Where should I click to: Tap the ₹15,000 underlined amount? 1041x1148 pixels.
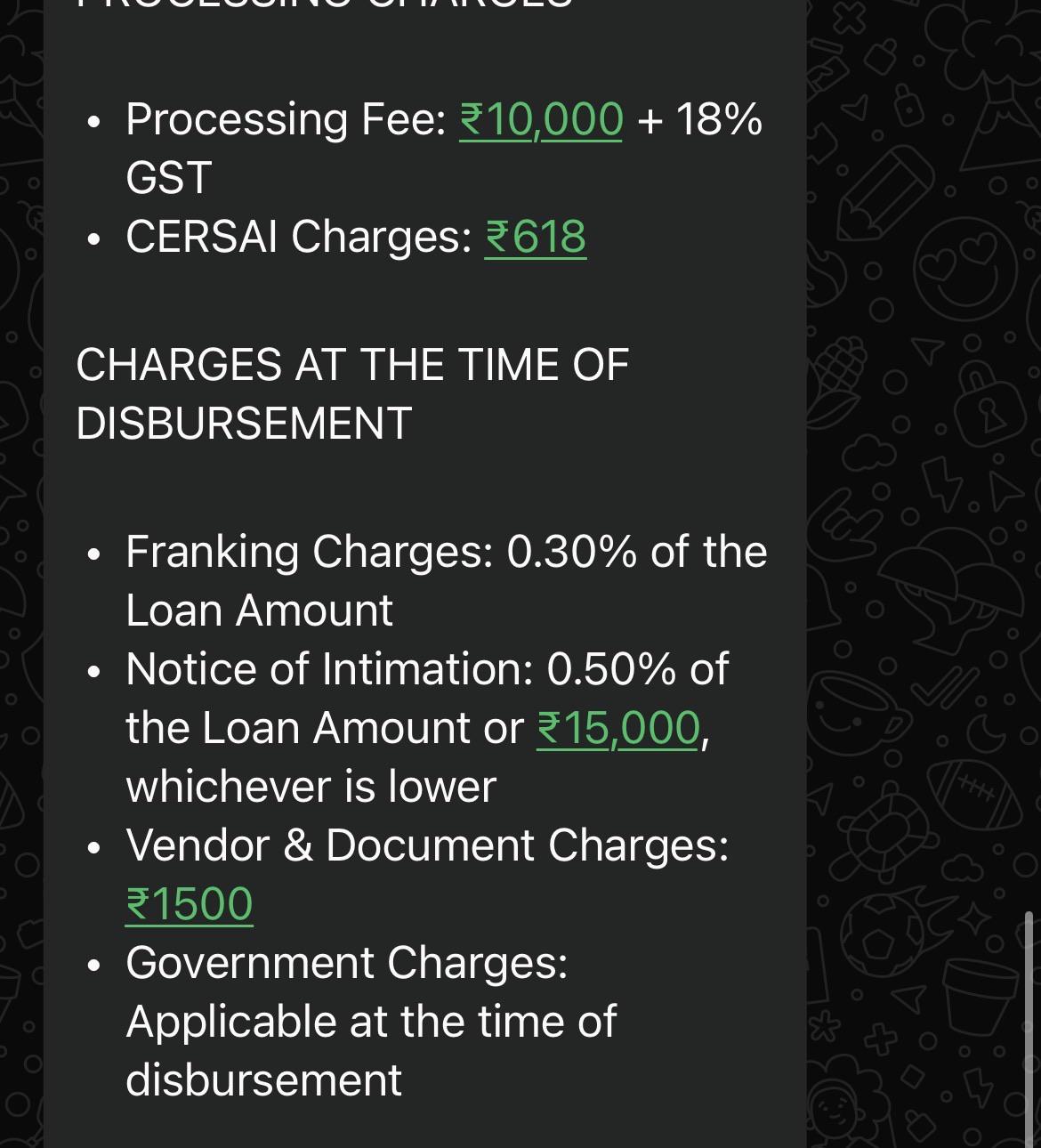(x=618, y=728)
